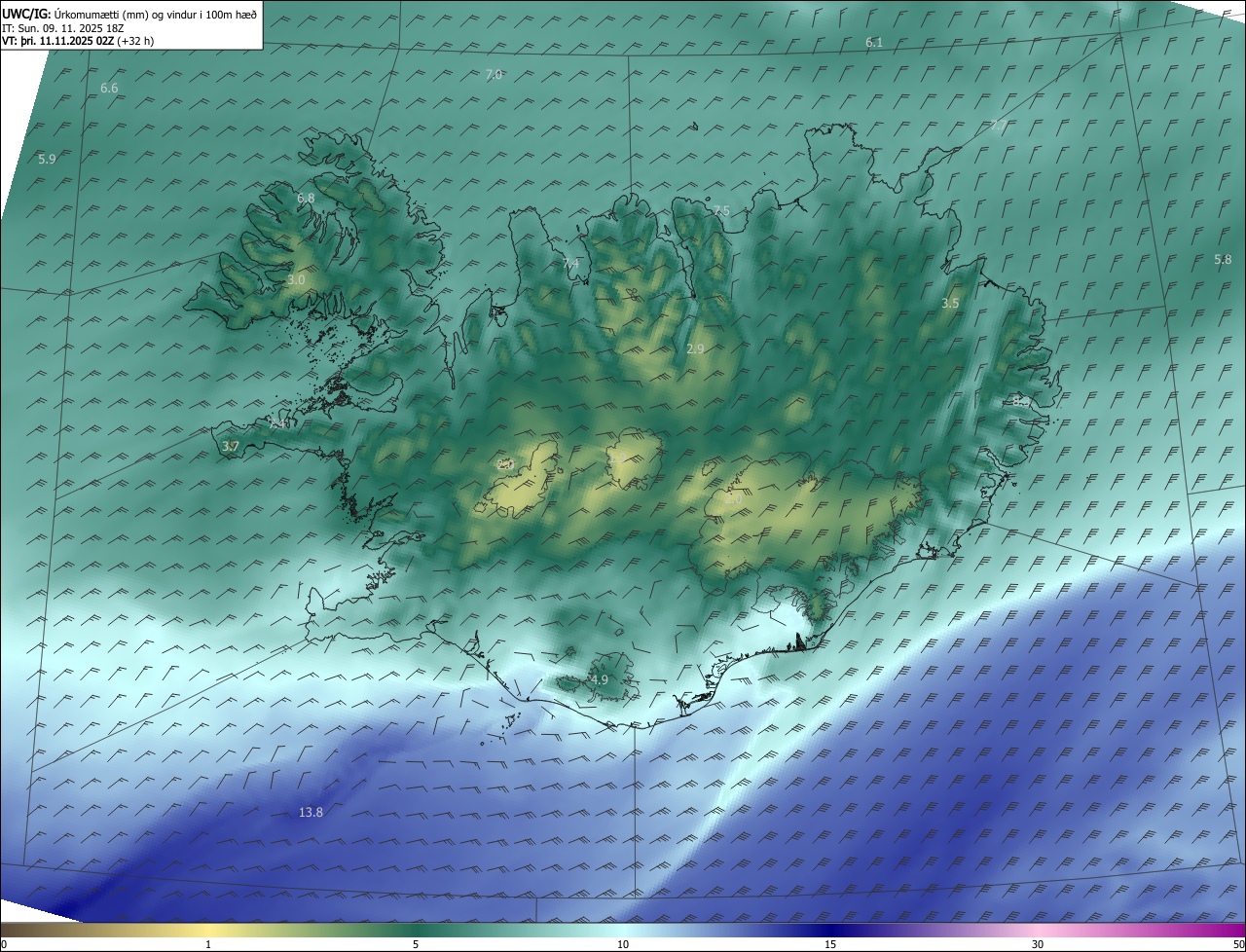Click the 6.6 value label
Image resolution: width=1246 pixels, height=952 pixels.
pos(109,89)
